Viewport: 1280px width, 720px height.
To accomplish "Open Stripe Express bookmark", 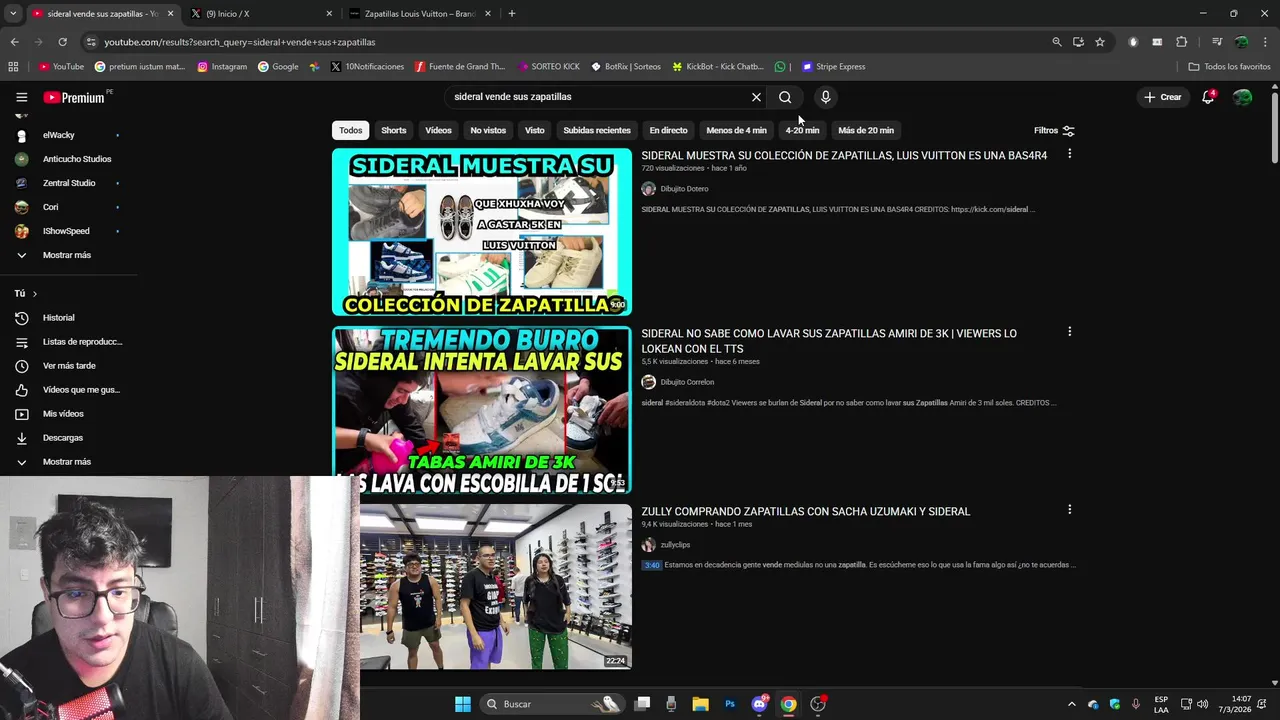I will pos(833,67).
